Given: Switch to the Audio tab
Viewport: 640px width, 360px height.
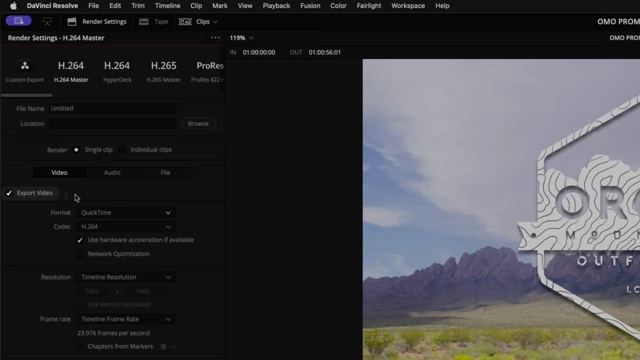Looking at the screenshot, I should pyautogui.click(x=112, y=173).
